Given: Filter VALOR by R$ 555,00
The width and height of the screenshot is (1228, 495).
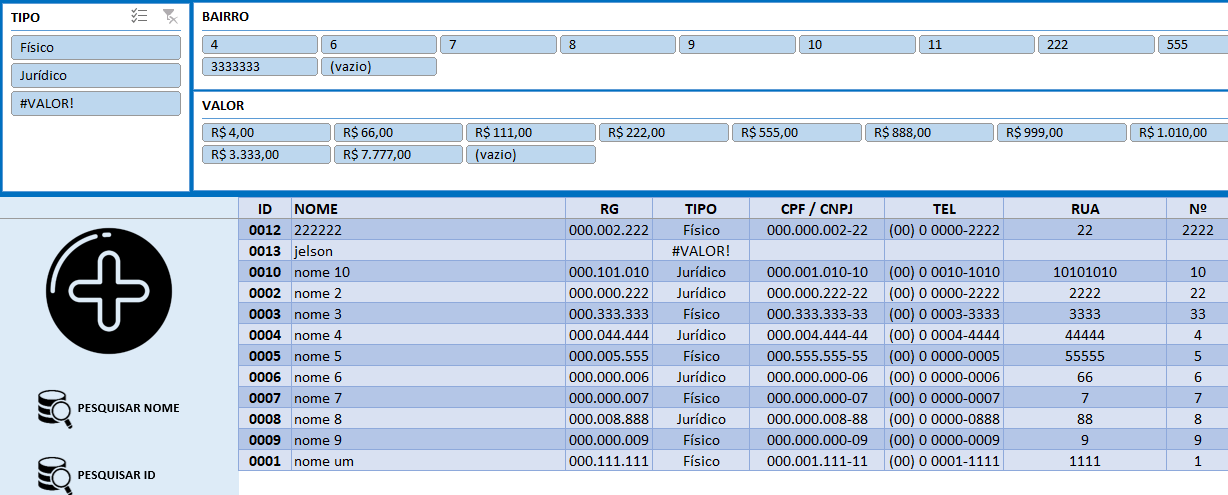Looking at the screenshot, I should [x=796, y=132].
